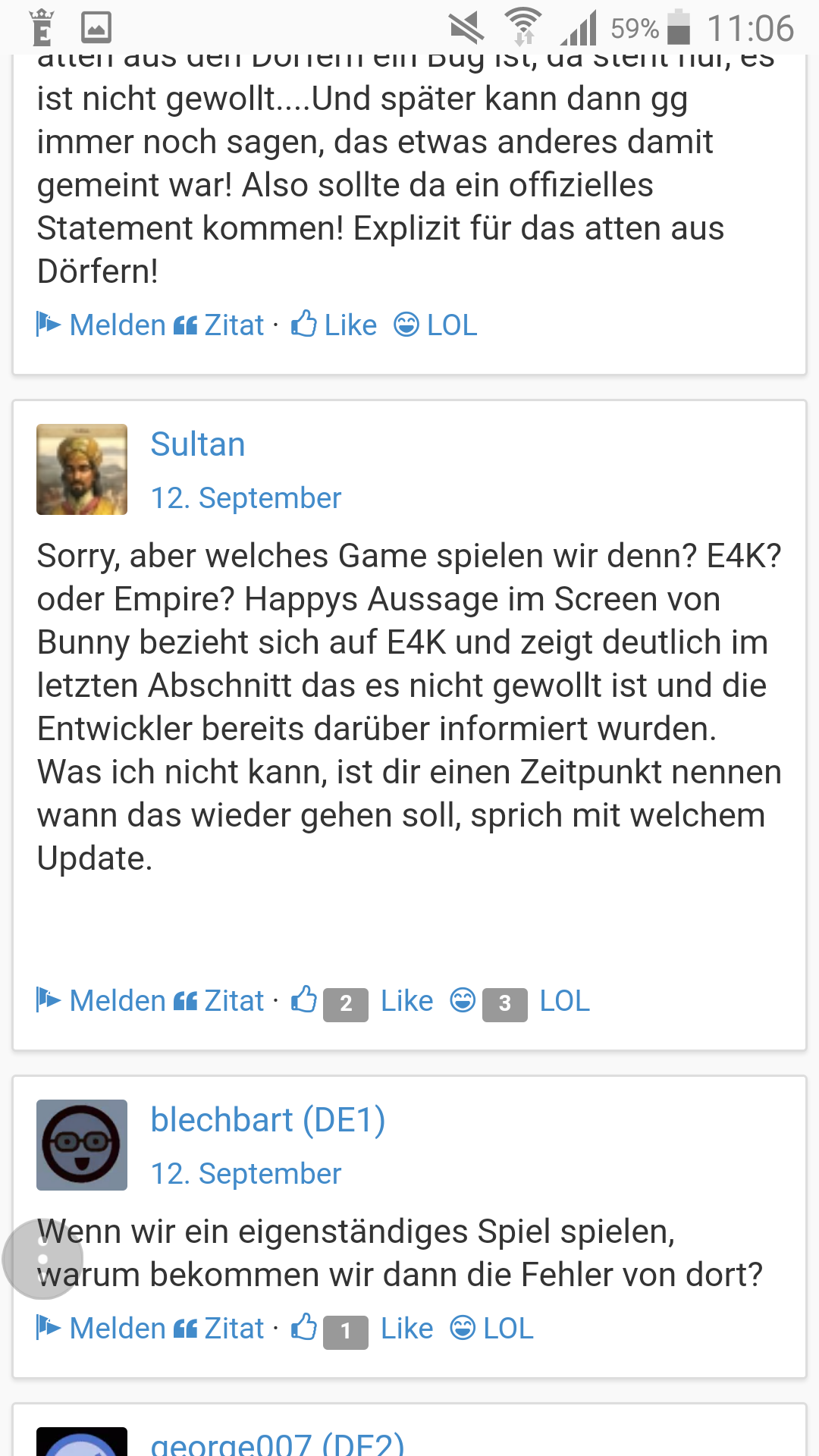Viewport: 819px width, 1456px height.
Task: Click Melden on the first post
Action: click(118, 325)
